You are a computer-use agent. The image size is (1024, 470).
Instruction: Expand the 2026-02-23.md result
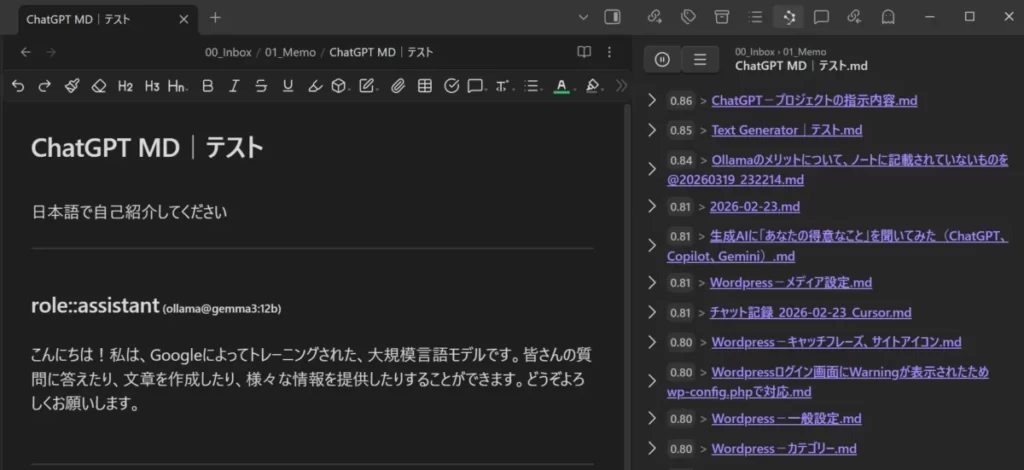tap(651, 206)
